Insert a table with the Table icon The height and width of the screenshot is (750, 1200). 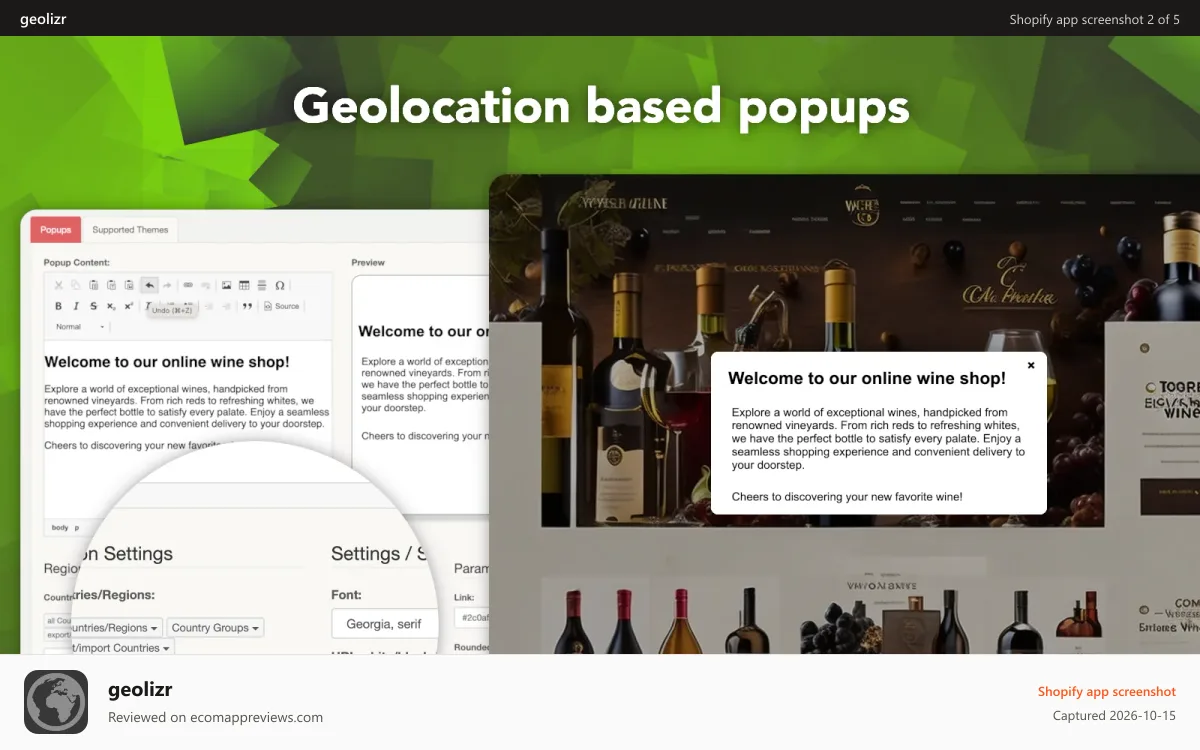[244, 286]
